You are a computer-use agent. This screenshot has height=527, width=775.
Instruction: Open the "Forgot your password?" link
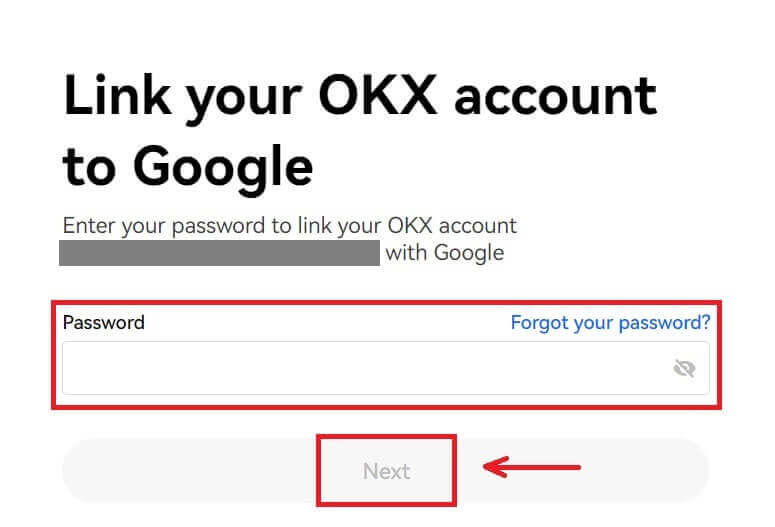point(610,323)
